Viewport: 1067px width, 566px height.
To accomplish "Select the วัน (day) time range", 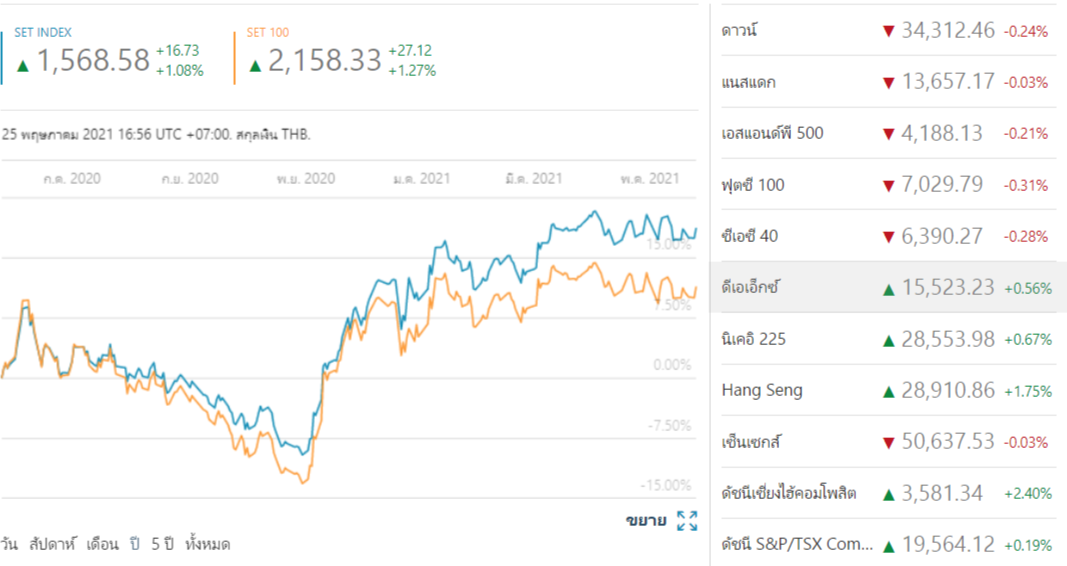I will [9, 545].
